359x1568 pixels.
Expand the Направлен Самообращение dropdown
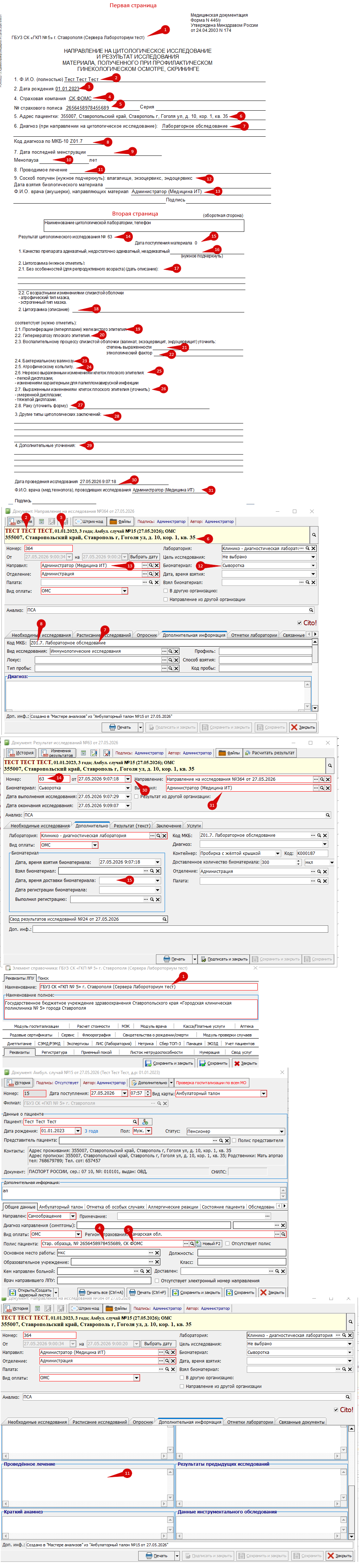point(72,1215)
